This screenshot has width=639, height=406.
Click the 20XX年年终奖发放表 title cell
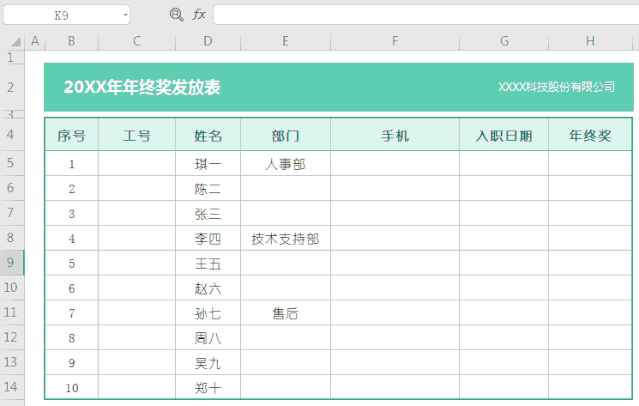[x=142, y=88]
